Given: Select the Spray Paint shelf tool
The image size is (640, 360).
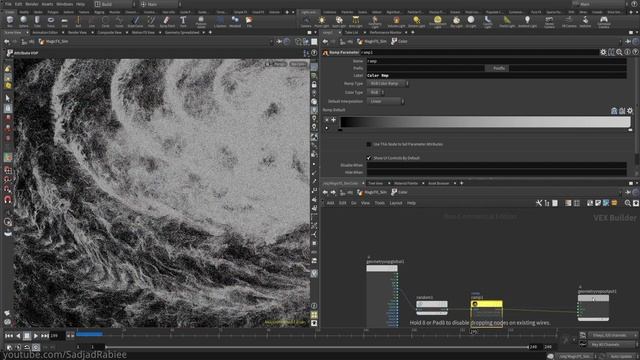Looking at the screenshot, I should [167, 21].
